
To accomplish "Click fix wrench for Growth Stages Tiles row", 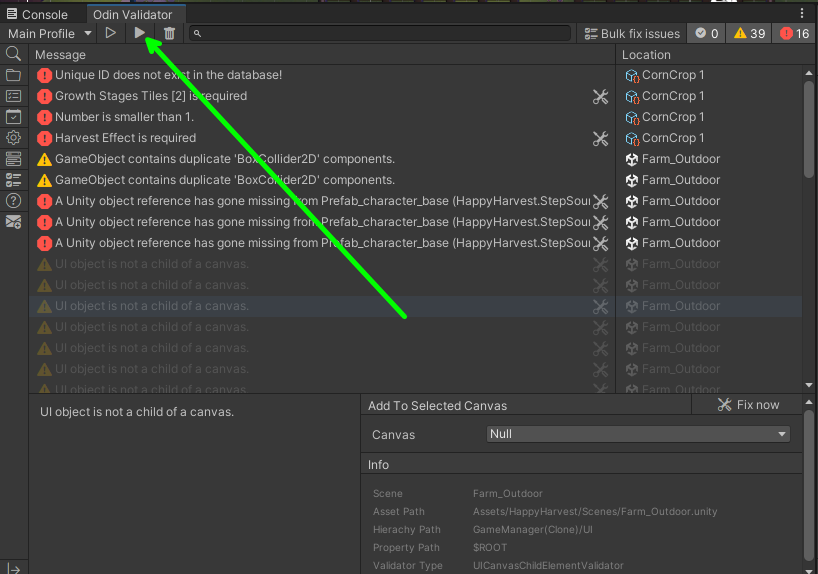I will [x=600, y=96].
